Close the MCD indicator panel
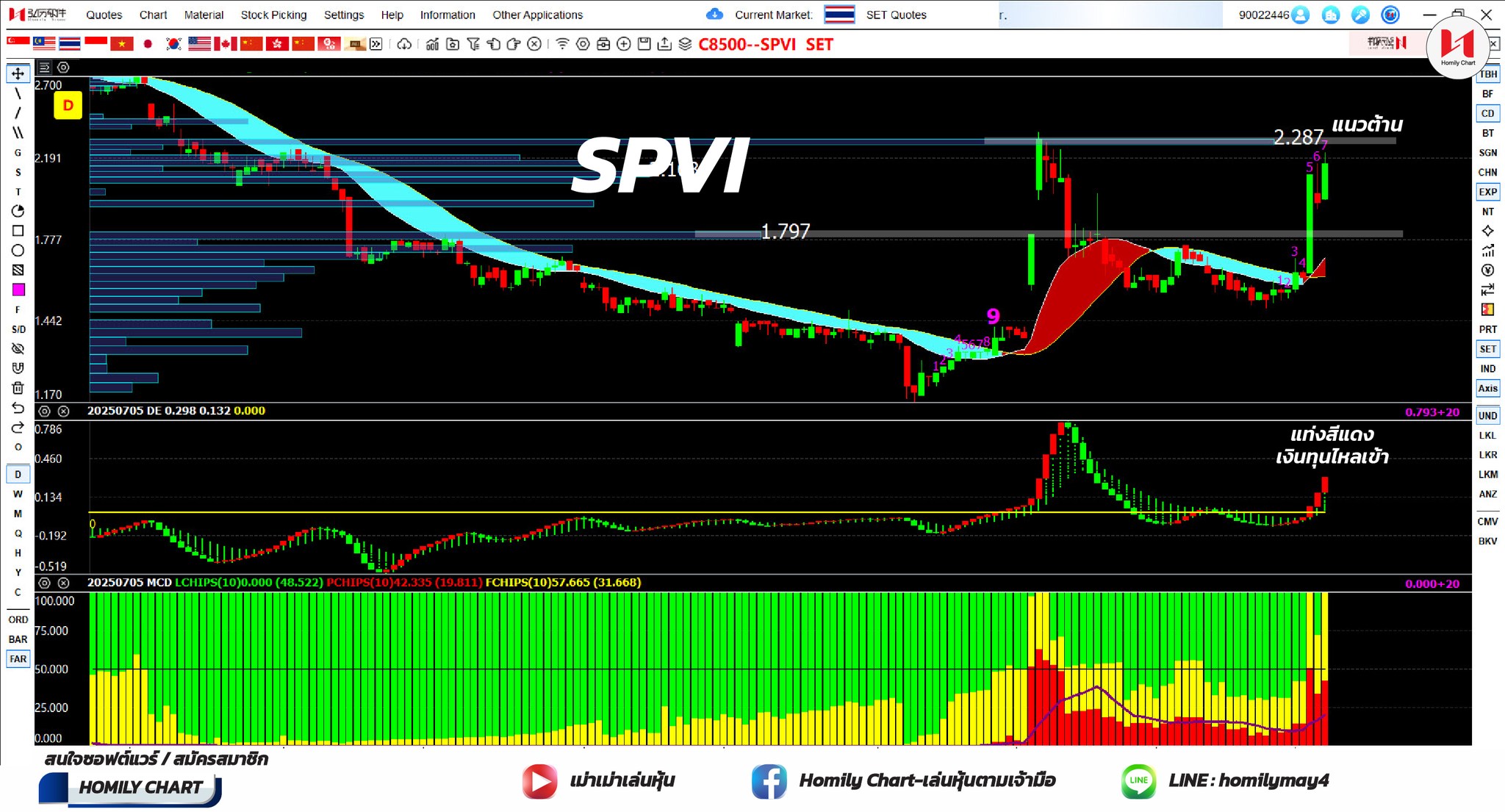 pos(64,583)
